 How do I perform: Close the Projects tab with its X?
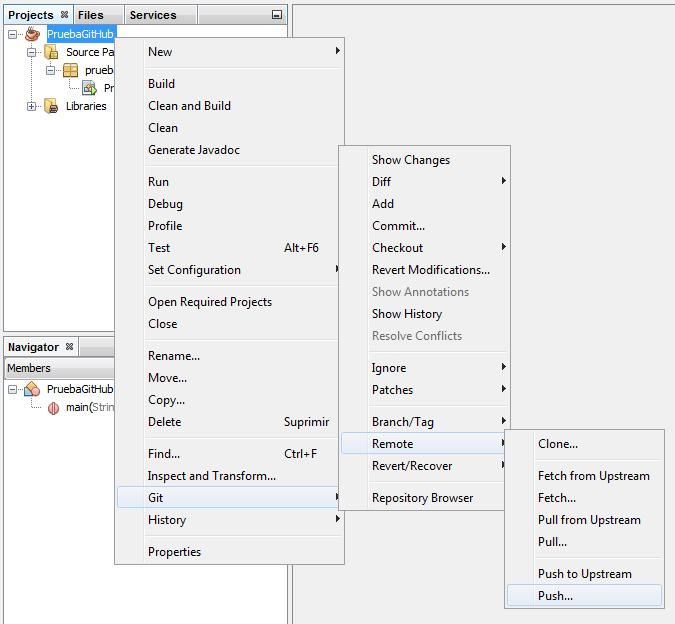pyautogui.click(x=64, y=15)
